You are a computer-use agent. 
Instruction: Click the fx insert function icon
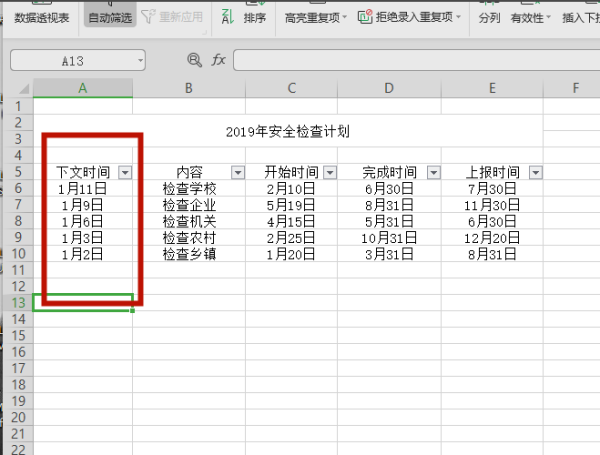218,60
